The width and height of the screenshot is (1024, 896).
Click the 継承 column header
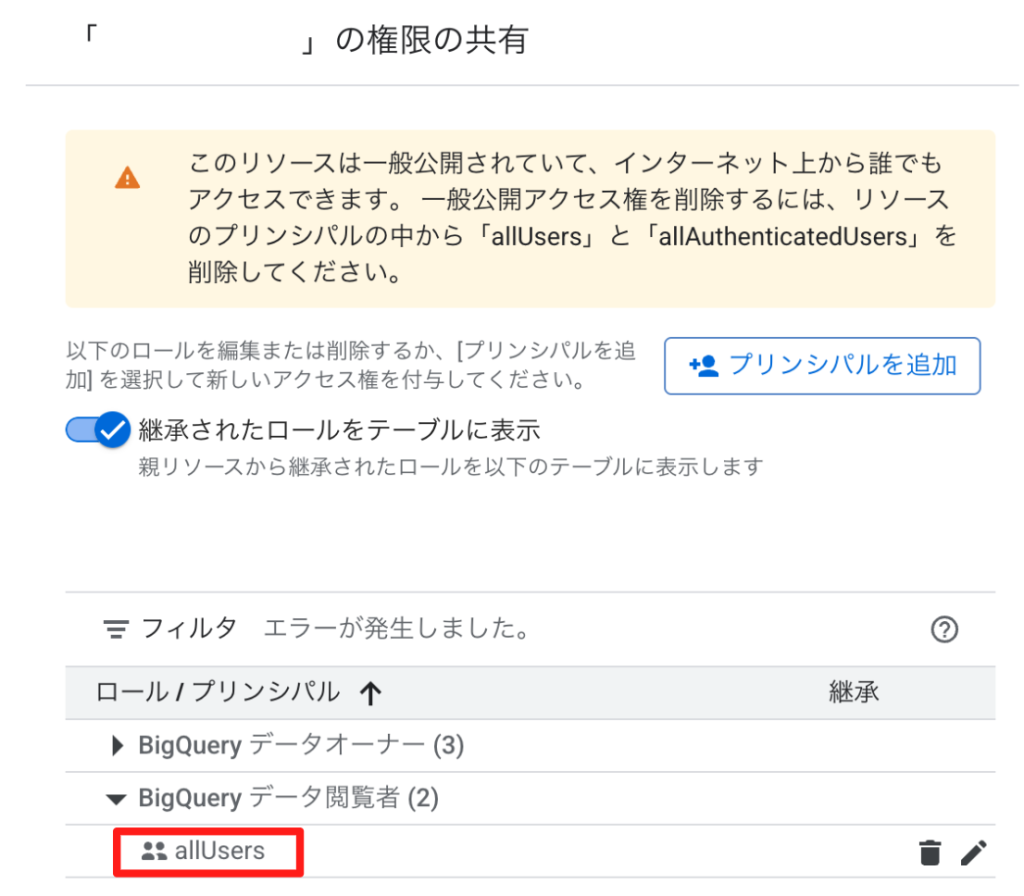point(854,692)
